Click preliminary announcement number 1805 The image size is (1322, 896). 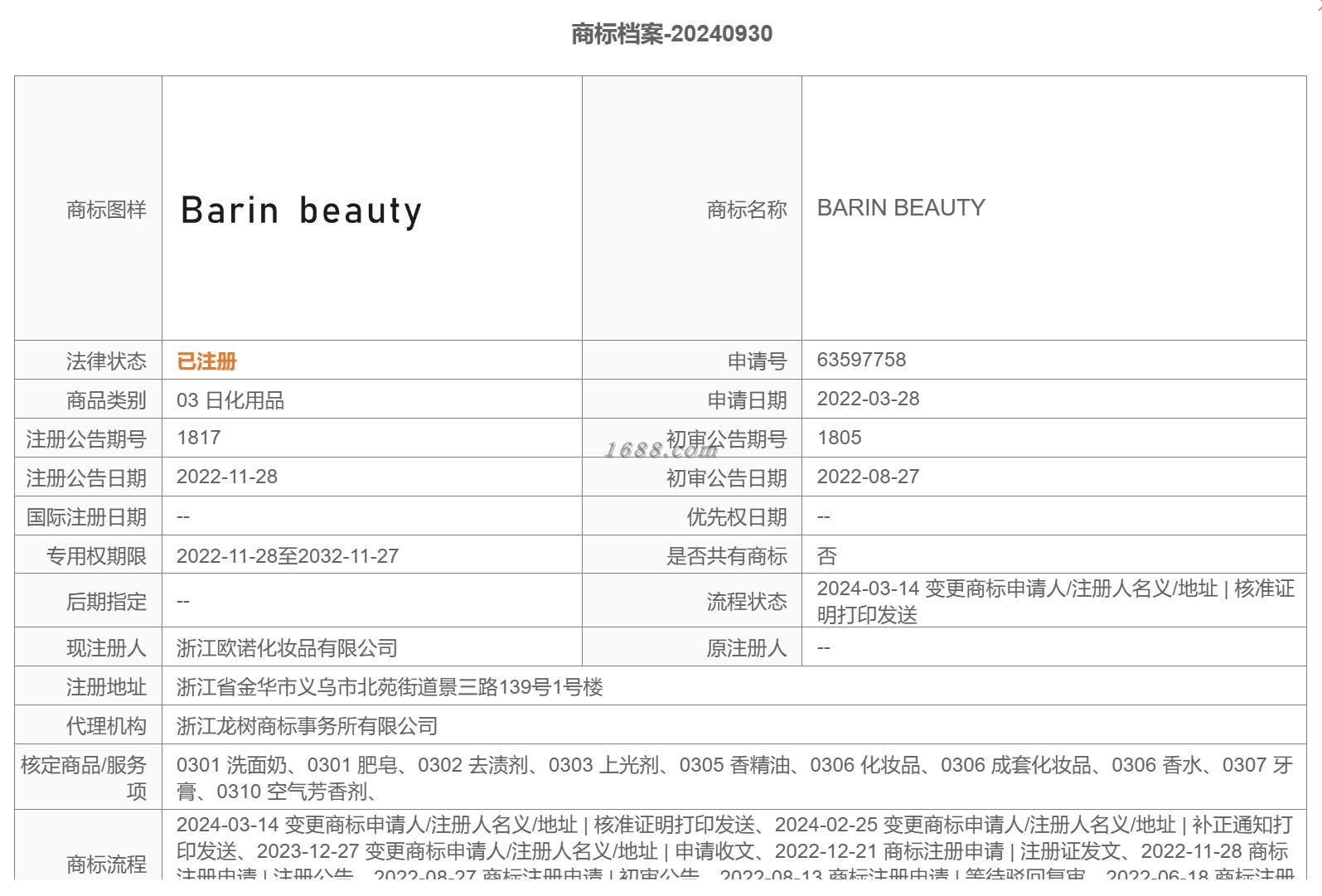point(839,438)
